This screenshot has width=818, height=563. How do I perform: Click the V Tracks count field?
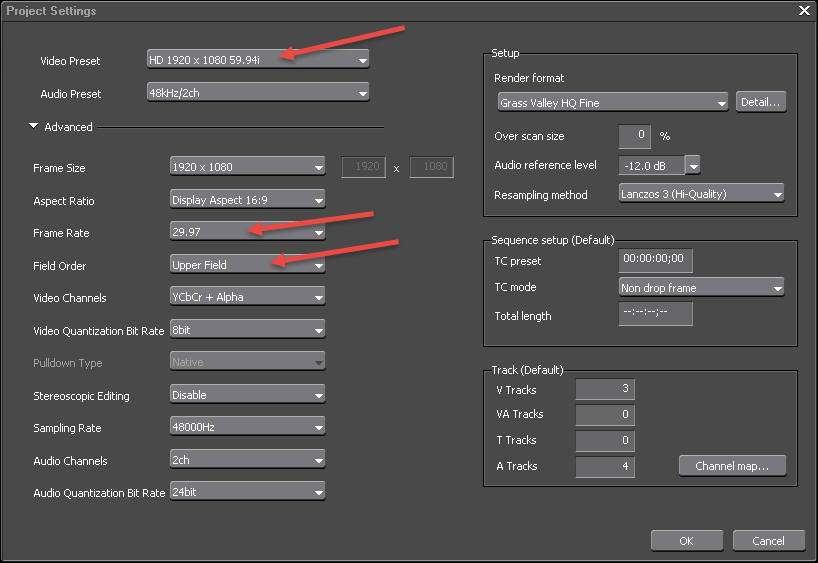coord(604,388)
